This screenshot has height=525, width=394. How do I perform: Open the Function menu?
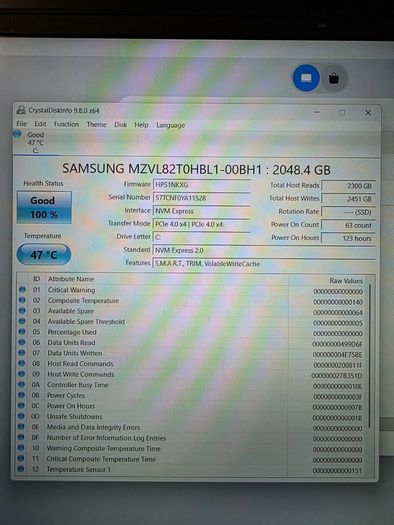pos(66,124)
